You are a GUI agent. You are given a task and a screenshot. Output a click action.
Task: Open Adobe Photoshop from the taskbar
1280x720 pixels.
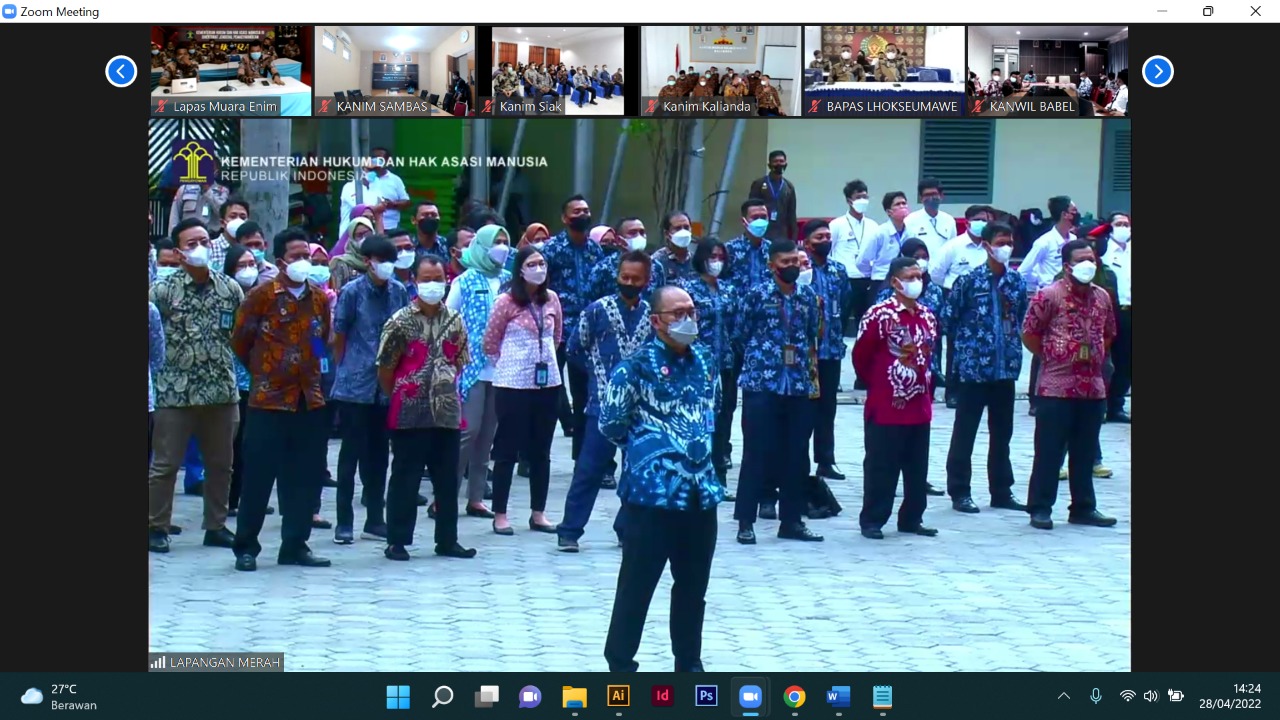[x=706, y=696]
